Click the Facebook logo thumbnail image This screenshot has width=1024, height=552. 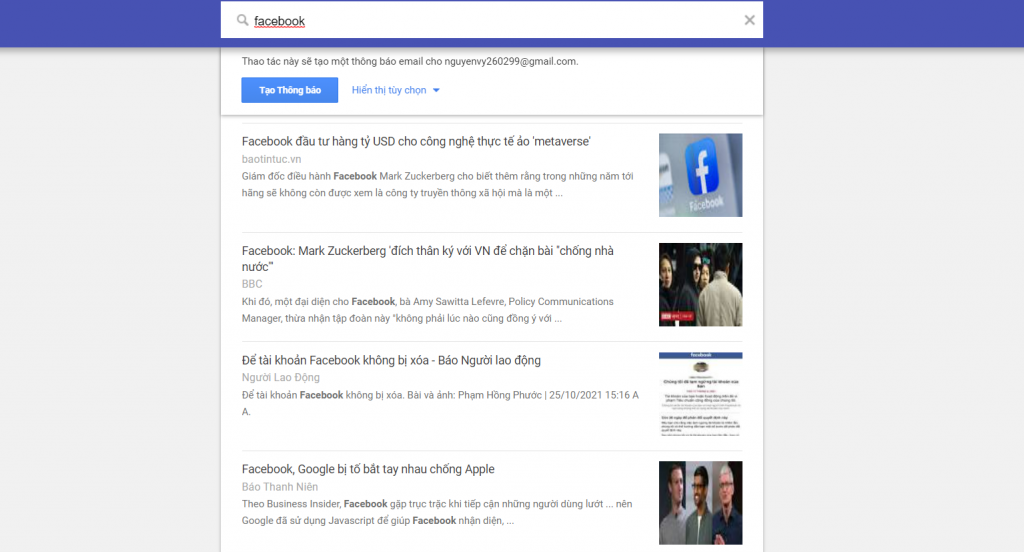700,175
